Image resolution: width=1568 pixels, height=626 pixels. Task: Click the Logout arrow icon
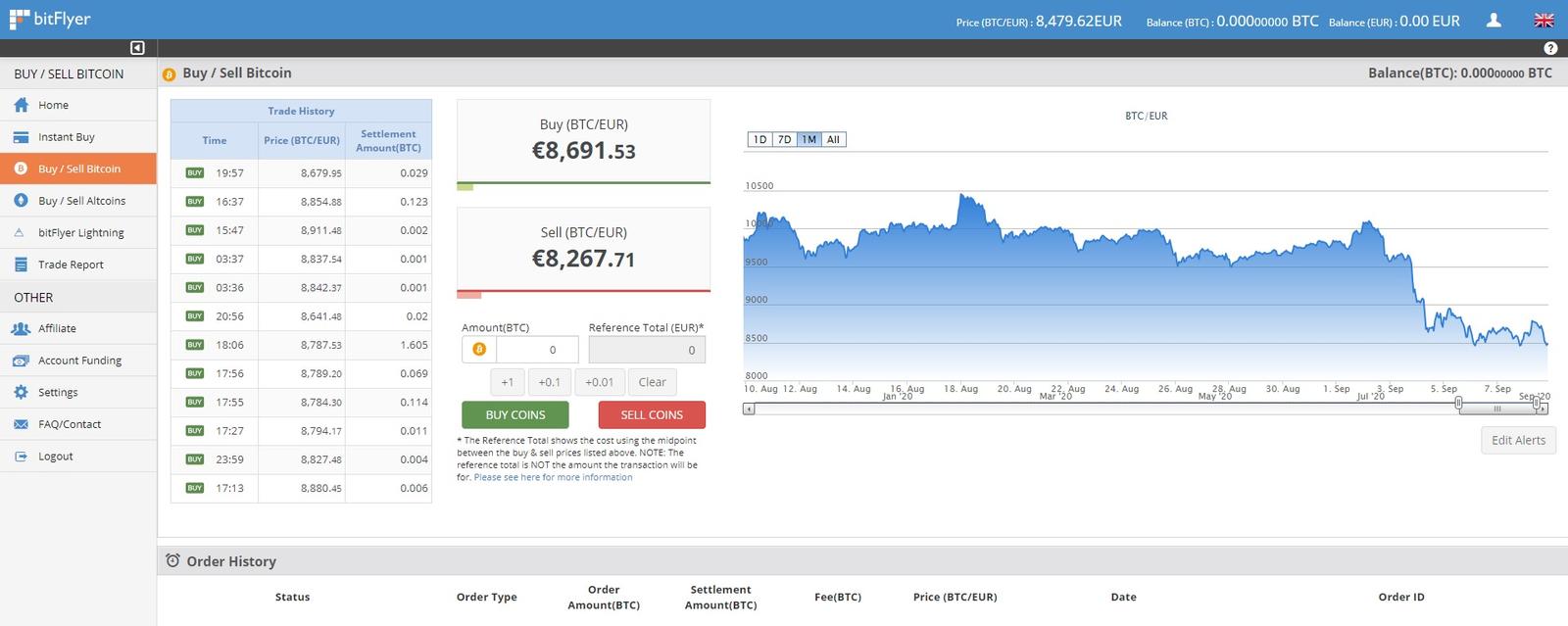21,457
